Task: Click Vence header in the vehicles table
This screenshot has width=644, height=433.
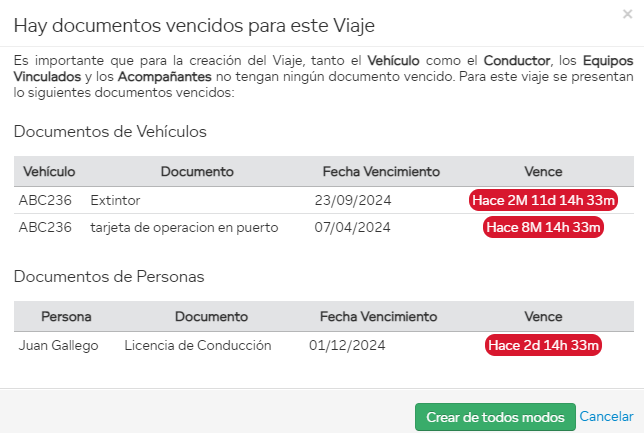Action: 543,171
